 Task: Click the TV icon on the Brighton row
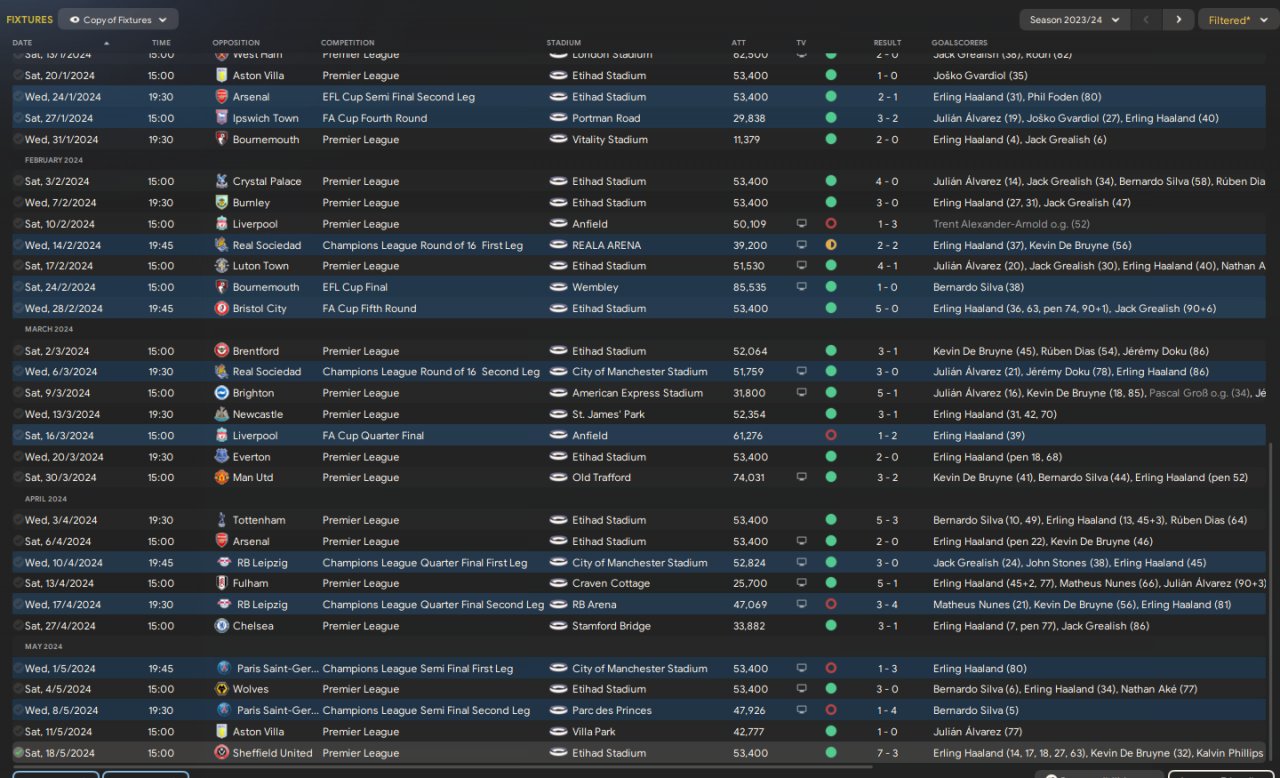tap(801, 393)
